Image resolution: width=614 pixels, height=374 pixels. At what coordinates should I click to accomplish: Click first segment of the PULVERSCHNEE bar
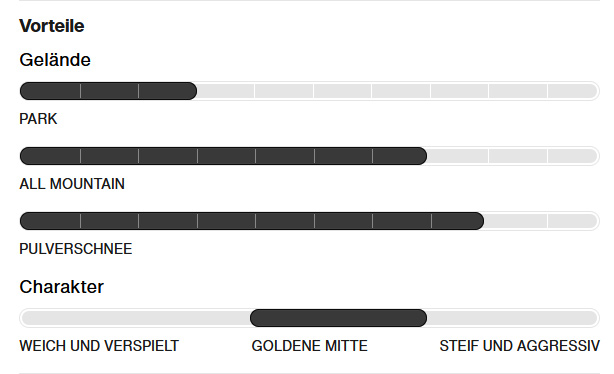point(50,221)
